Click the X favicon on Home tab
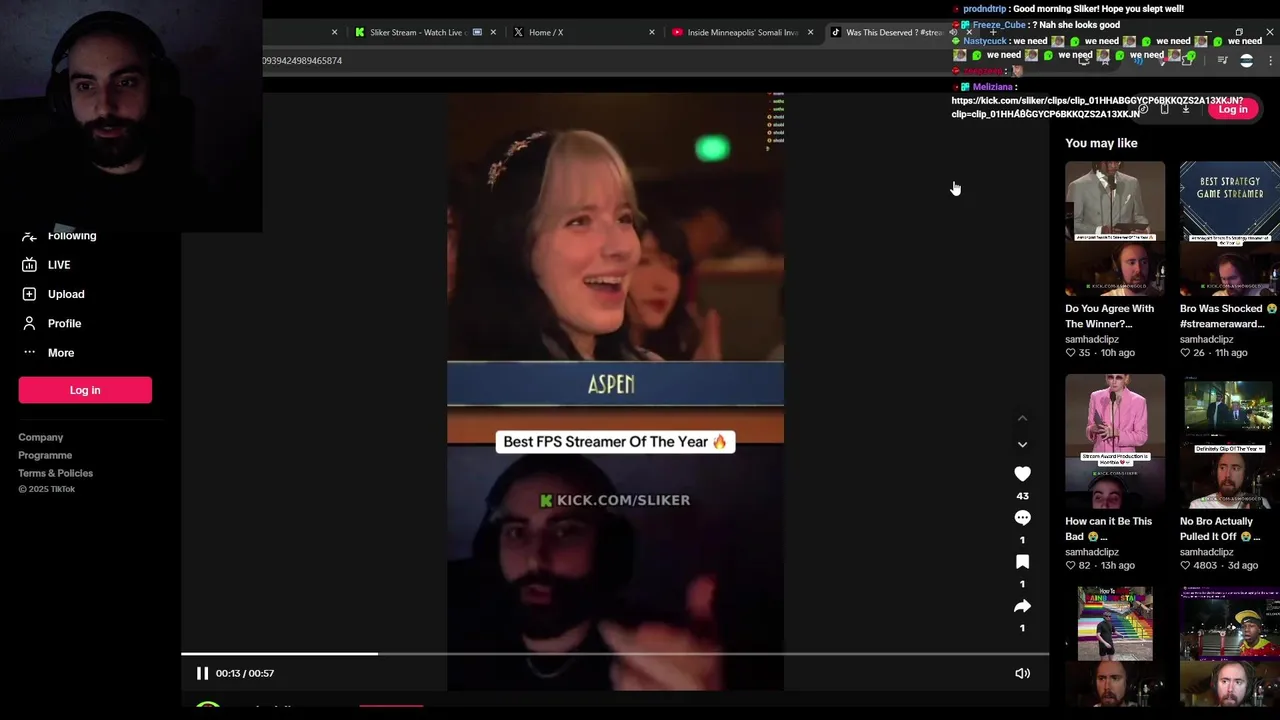This screenshot has height=720, width=1280. click(518, 32)
